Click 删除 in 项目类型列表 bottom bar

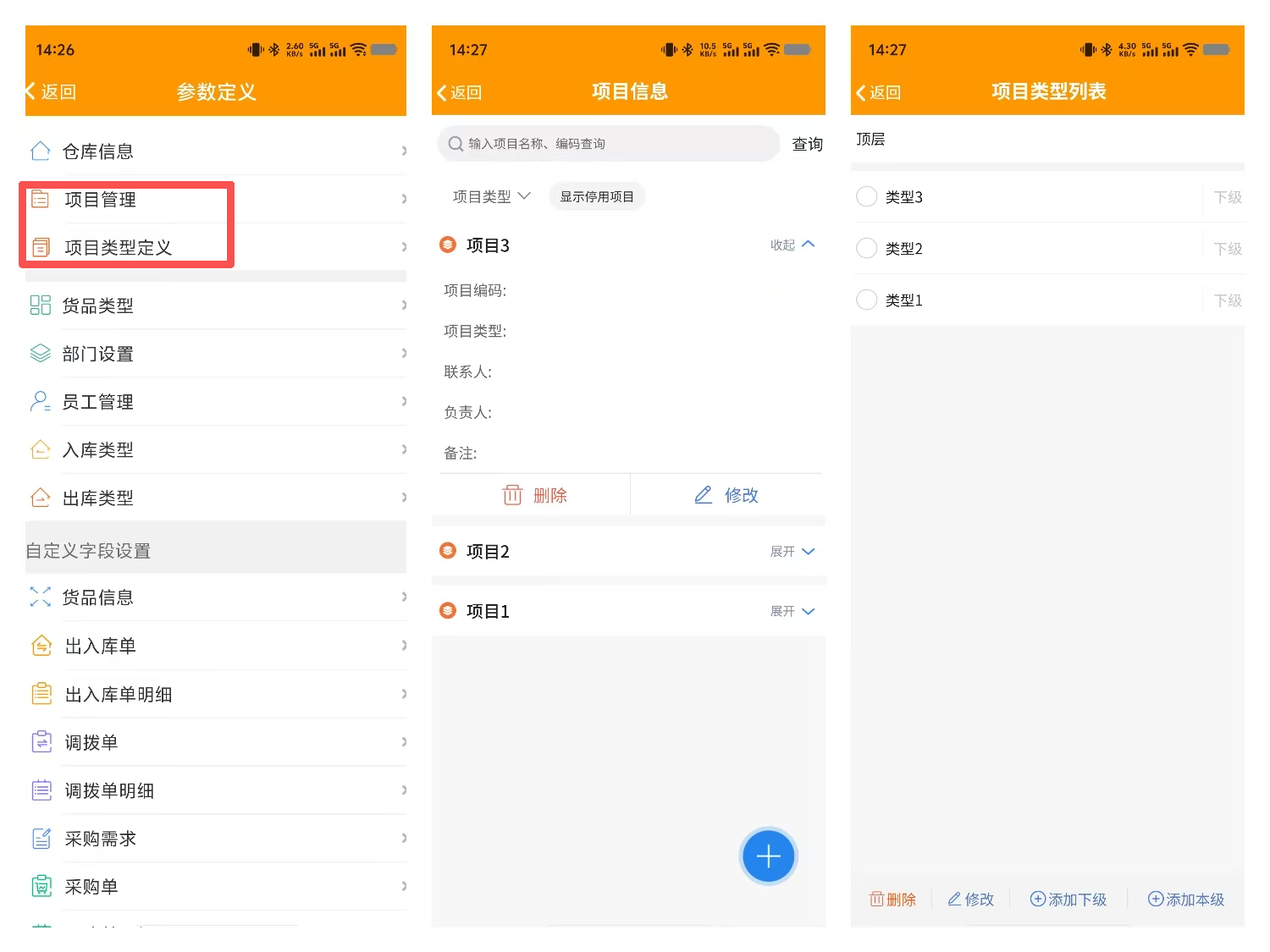(892, 899)
